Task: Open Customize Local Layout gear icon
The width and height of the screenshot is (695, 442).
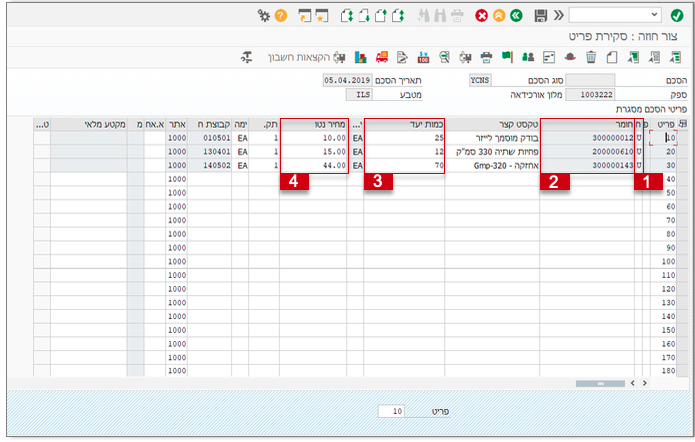Action: click(264, 16)
